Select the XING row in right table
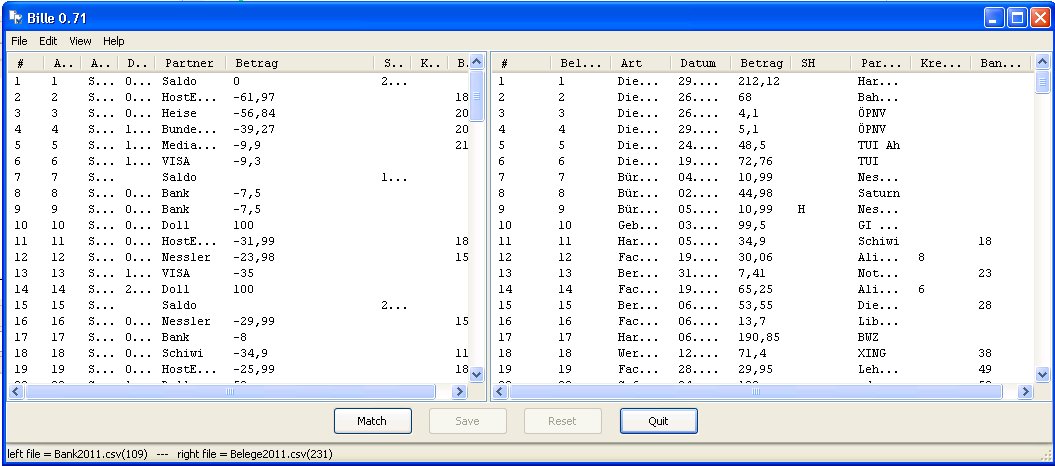This screenshot has height=466, width=1055. pyautogui.click(x=760, y=353)
